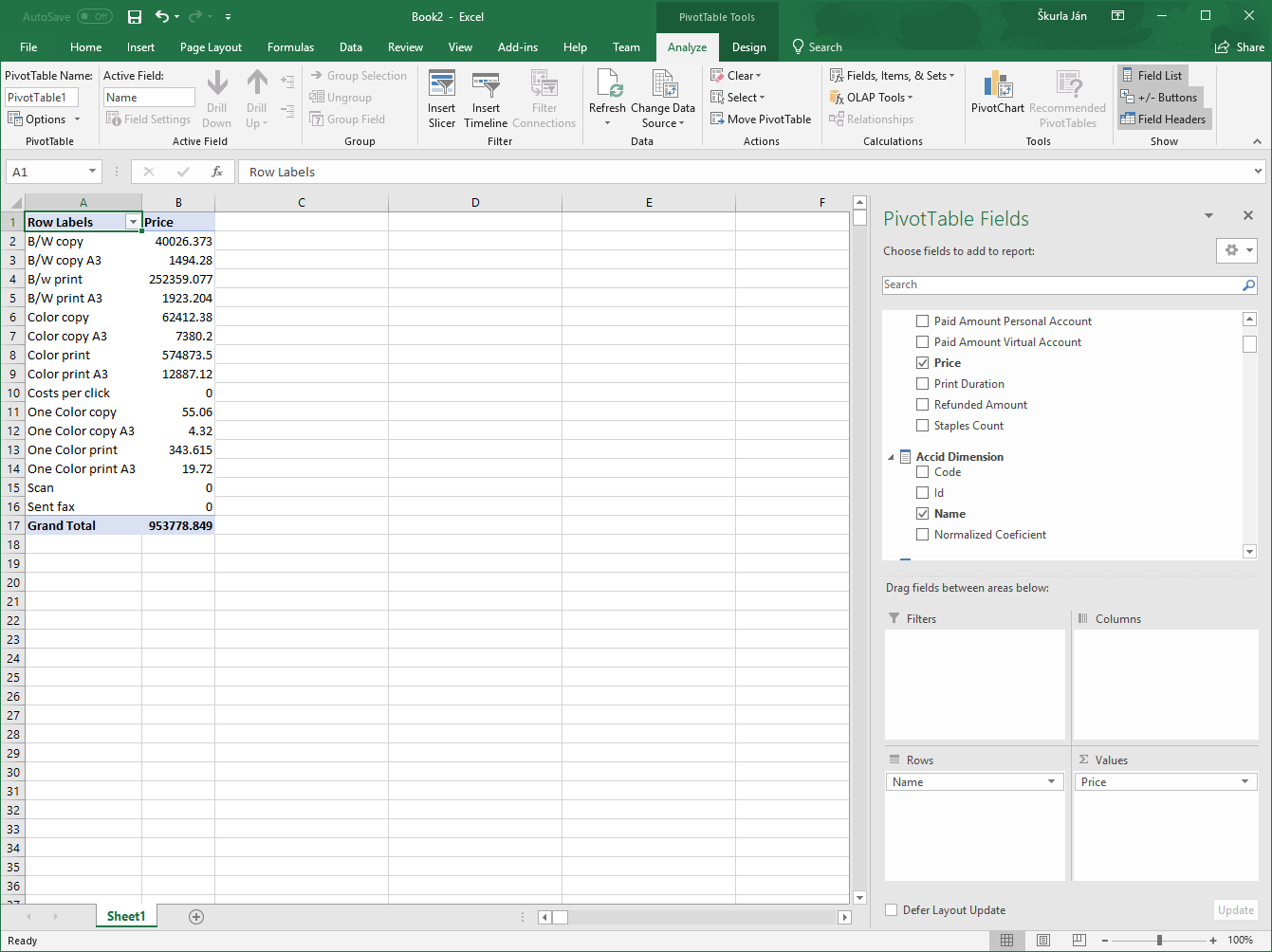Screen dimensions: 1272x952
Task: Open the Row Labels filter dropdown
Action: pyautogui.click(x=134, y=221)
